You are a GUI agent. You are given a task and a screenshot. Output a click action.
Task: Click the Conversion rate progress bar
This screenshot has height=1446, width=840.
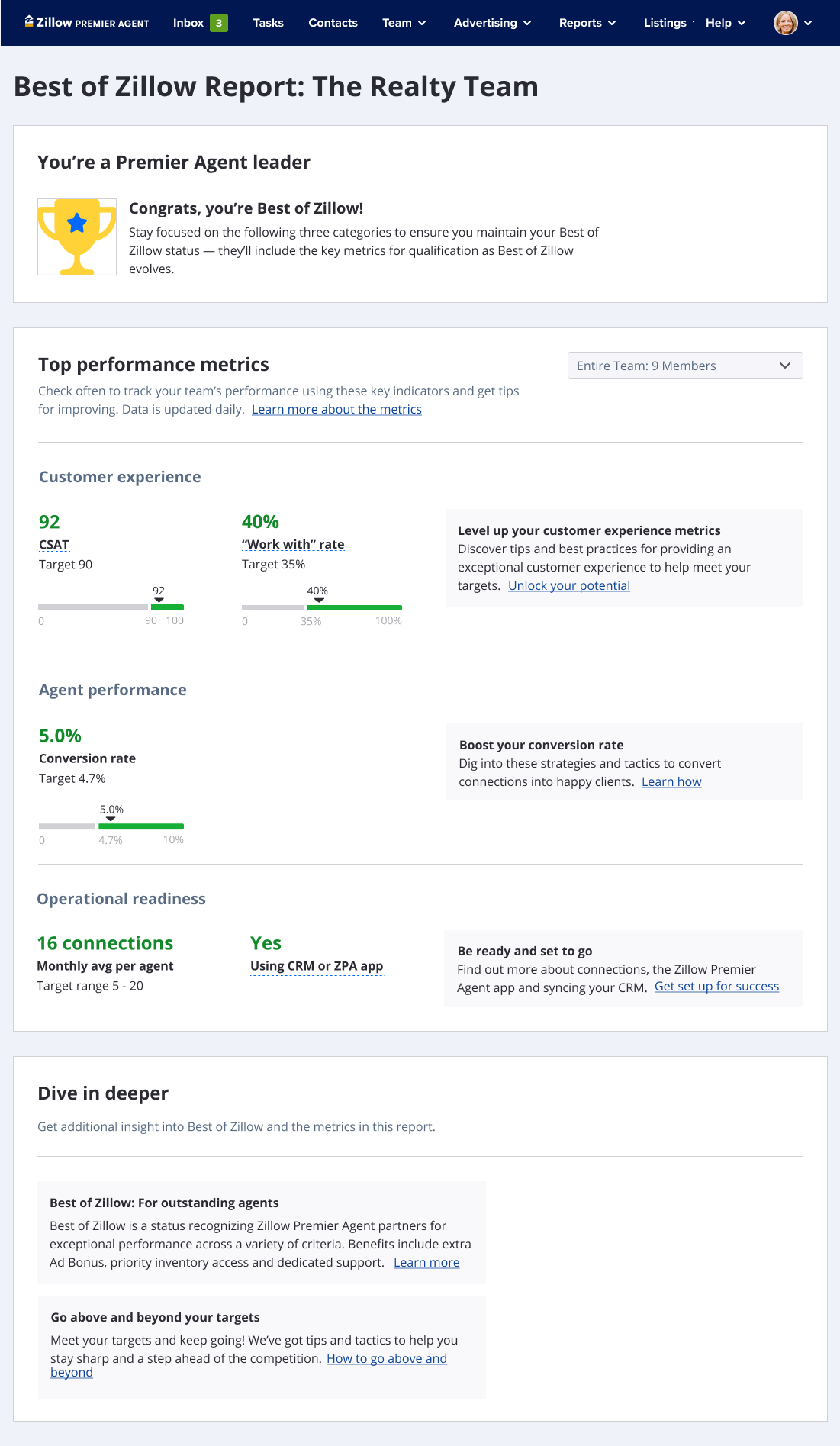[x=111, y=826]
